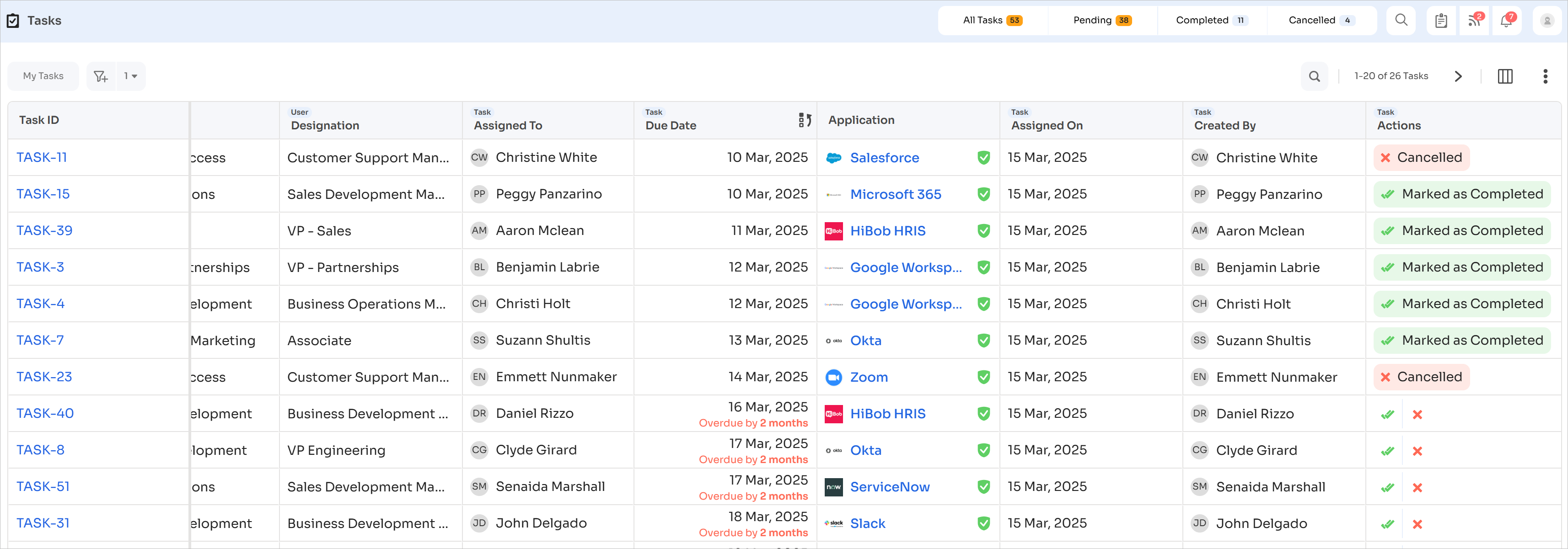Screen dimensions: 1568x549
Task: Open the feed icon with badge 2
Action: [1474, 21]
